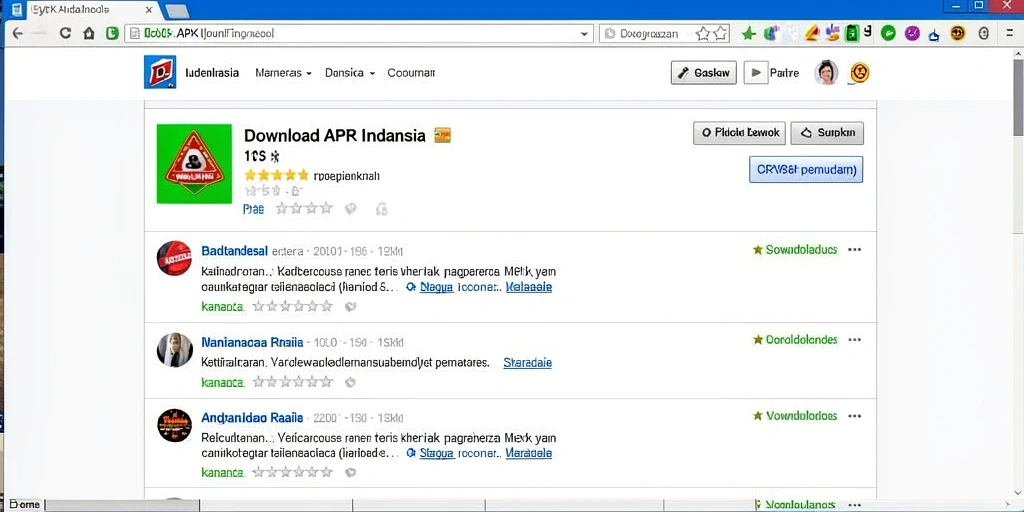Toggle the Ooroldolandes star on second entry
1024x512 pixels.
coord(758,340)
